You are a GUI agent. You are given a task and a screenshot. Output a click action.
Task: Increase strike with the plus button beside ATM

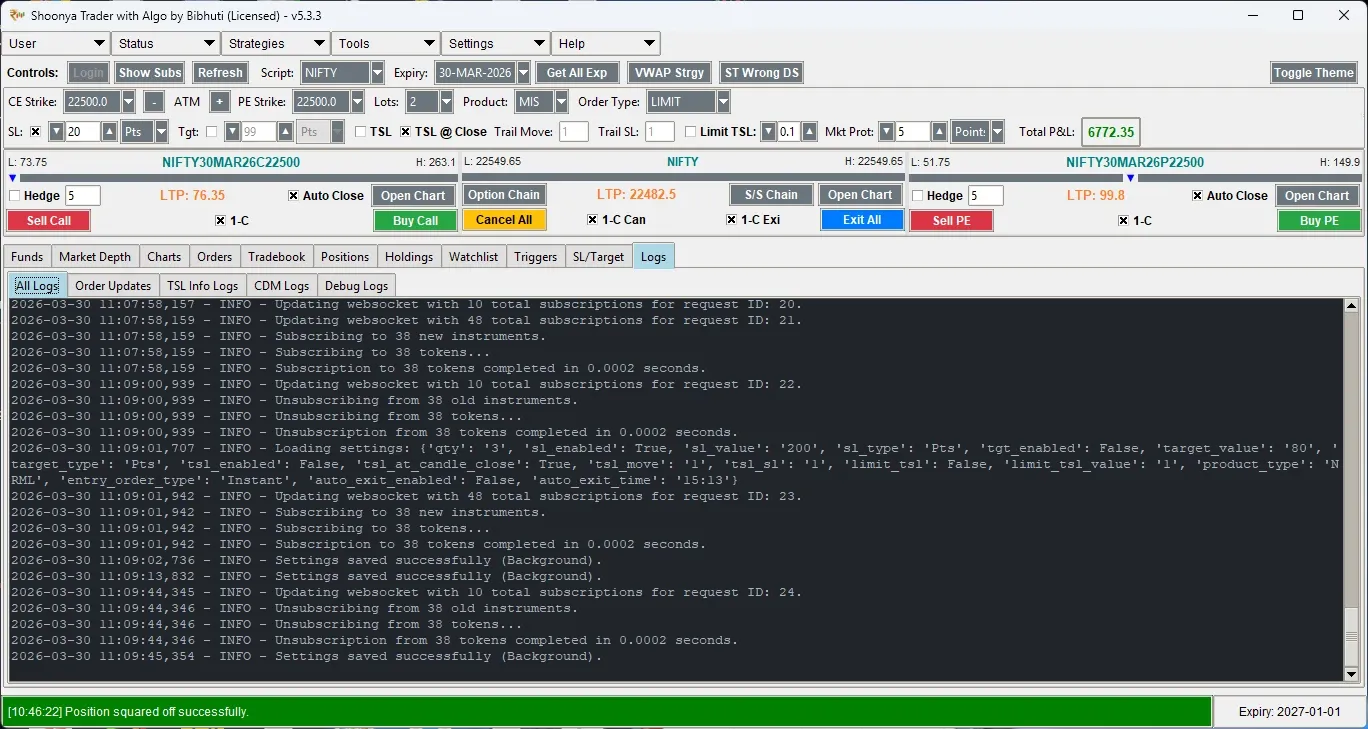pyautogui.click(x=219, y=102)
